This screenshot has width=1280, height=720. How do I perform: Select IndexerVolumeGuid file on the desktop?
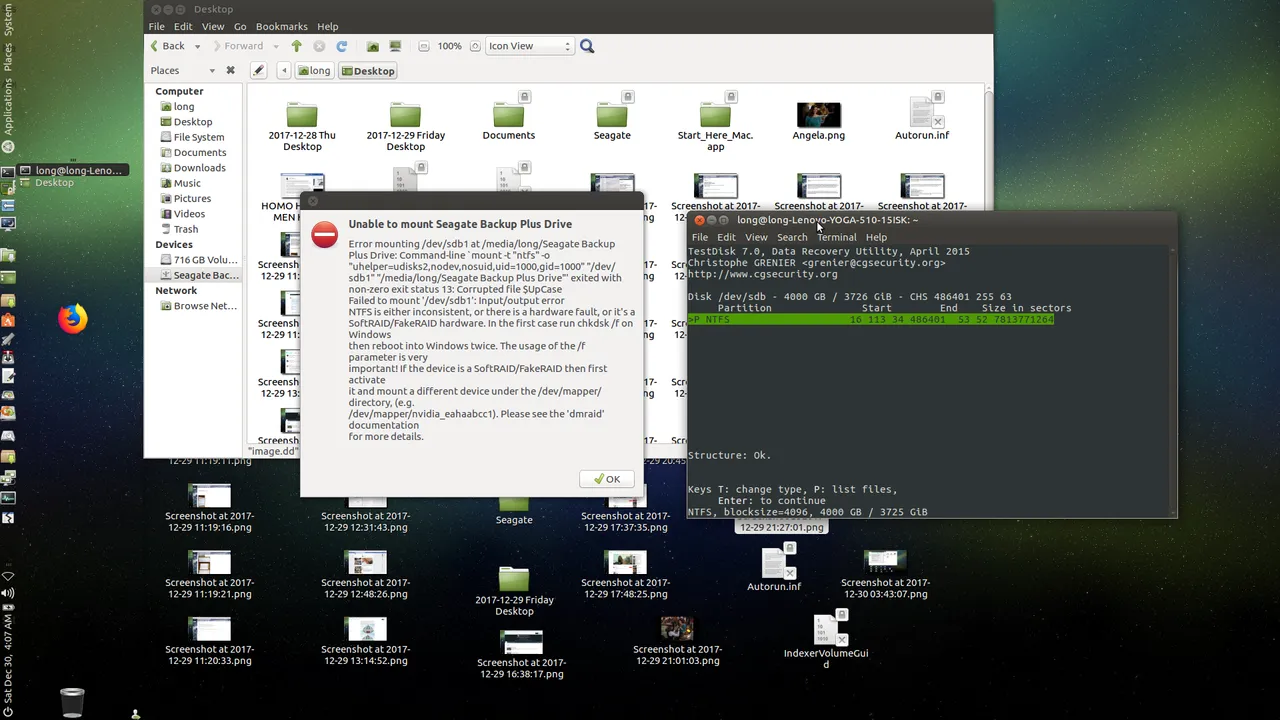(x=826, y=629)
